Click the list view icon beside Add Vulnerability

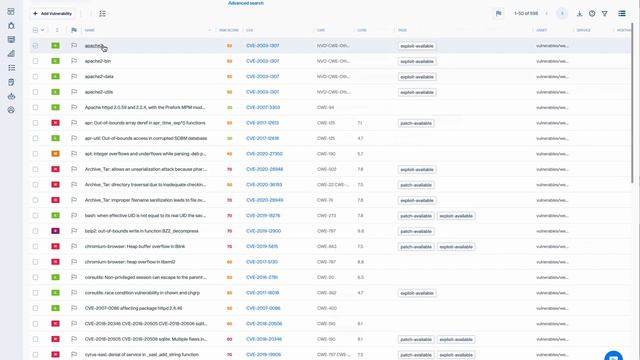tap(102, 13)
